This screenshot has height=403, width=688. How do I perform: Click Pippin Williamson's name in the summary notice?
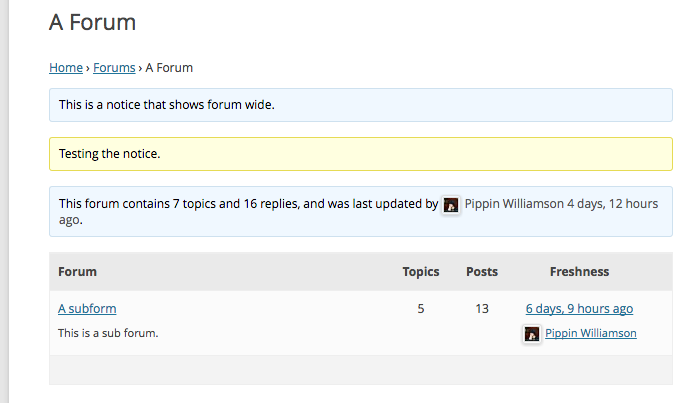point(513,204)
